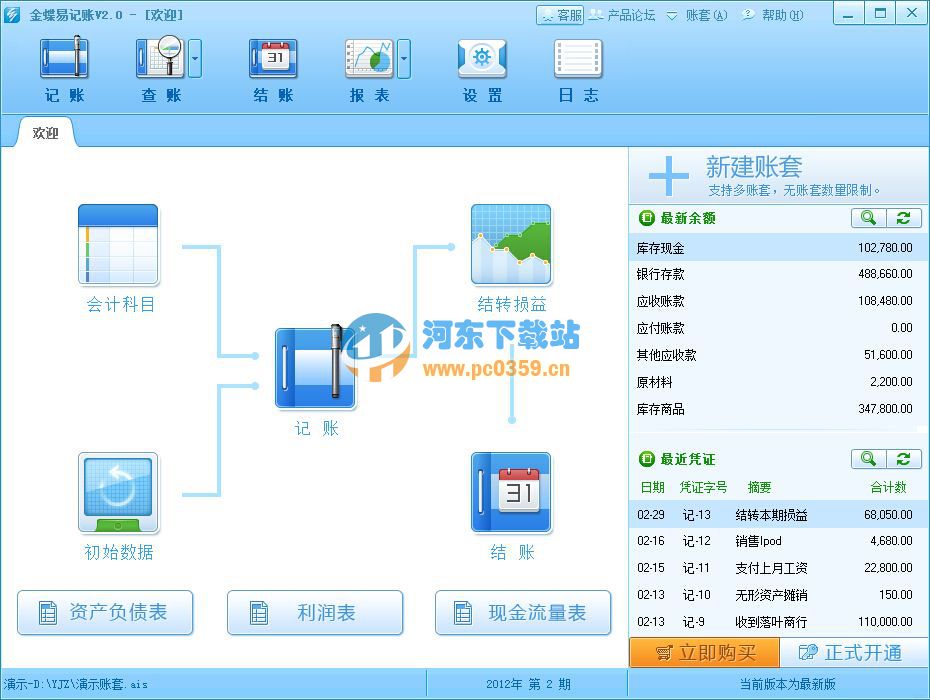The image size is (930, 700).
Task: Click 正式开通 to activate
Action: click(x=855, y=652)
